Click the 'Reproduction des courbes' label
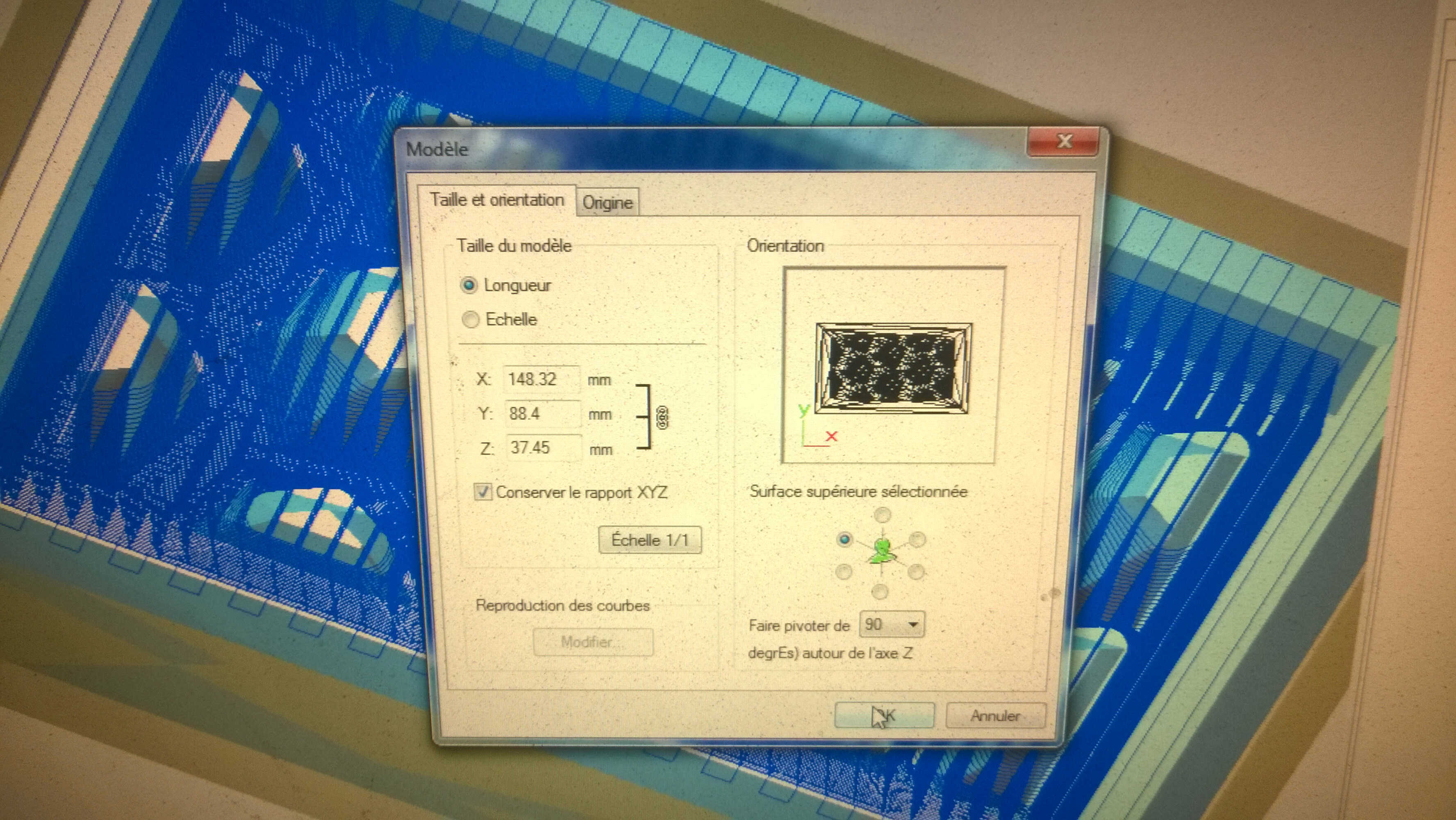 (562, 606)
